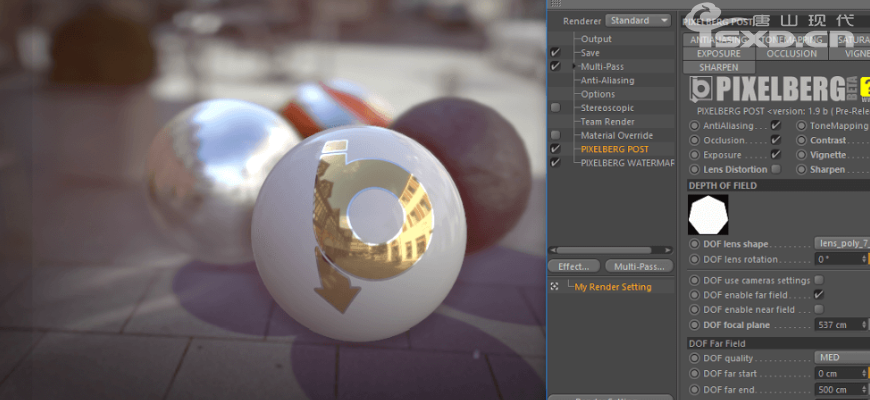Open the DOF quality MED dropdown
Screen dimensions: 870x400
click(x=842, y=358)
